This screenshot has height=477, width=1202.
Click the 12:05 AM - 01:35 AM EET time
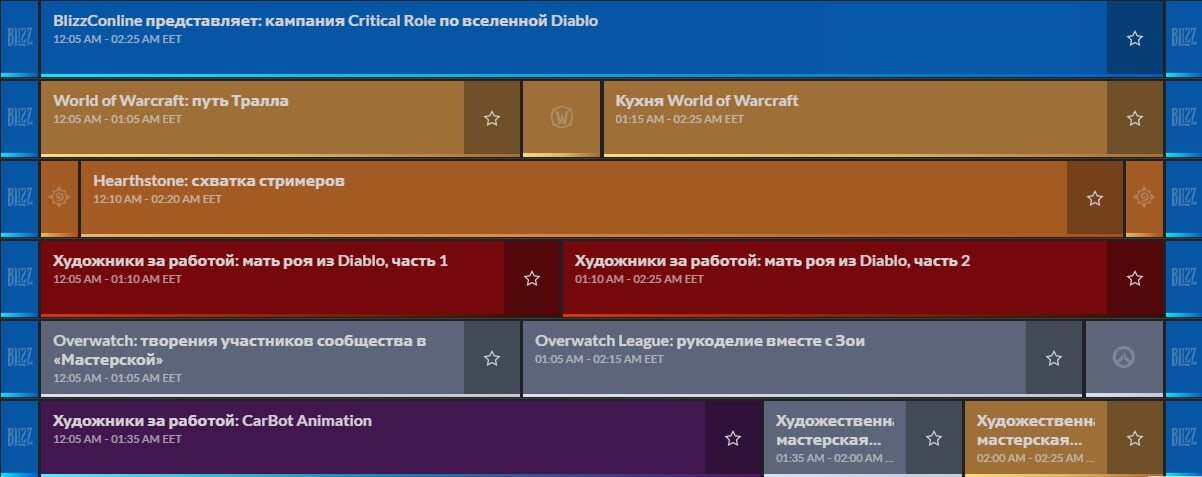117,439
